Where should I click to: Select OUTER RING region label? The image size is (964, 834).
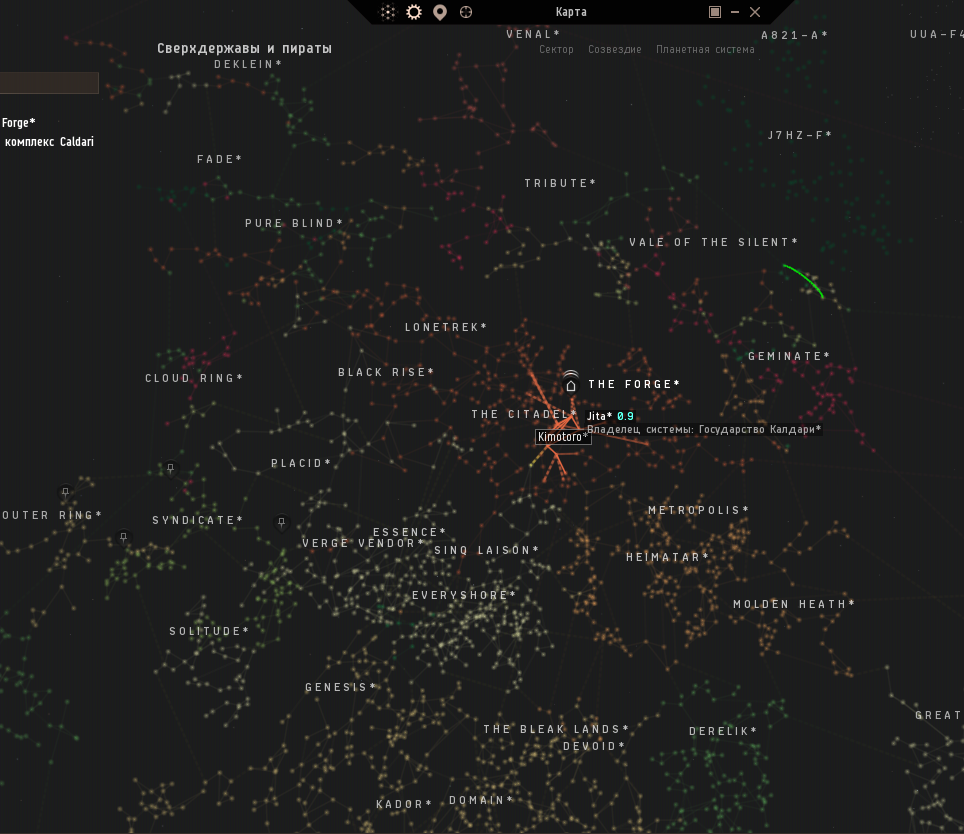coord(52,515)
